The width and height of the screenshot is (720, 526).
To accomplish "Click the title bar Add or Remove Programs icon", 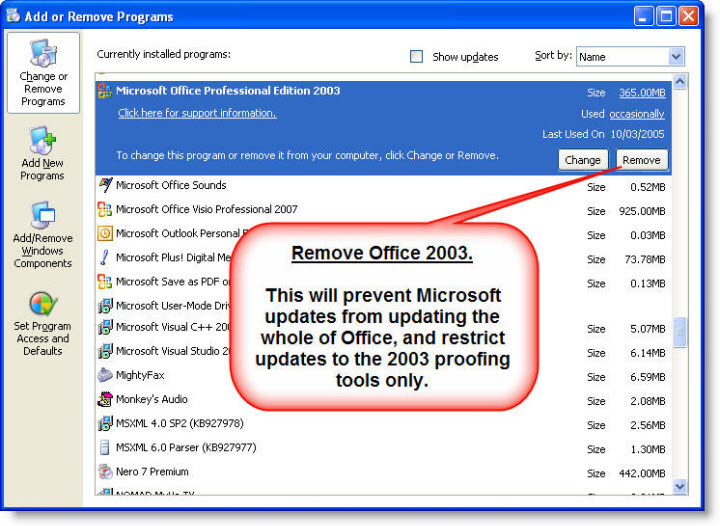I will pyautogui.click(x=13, y=16).
